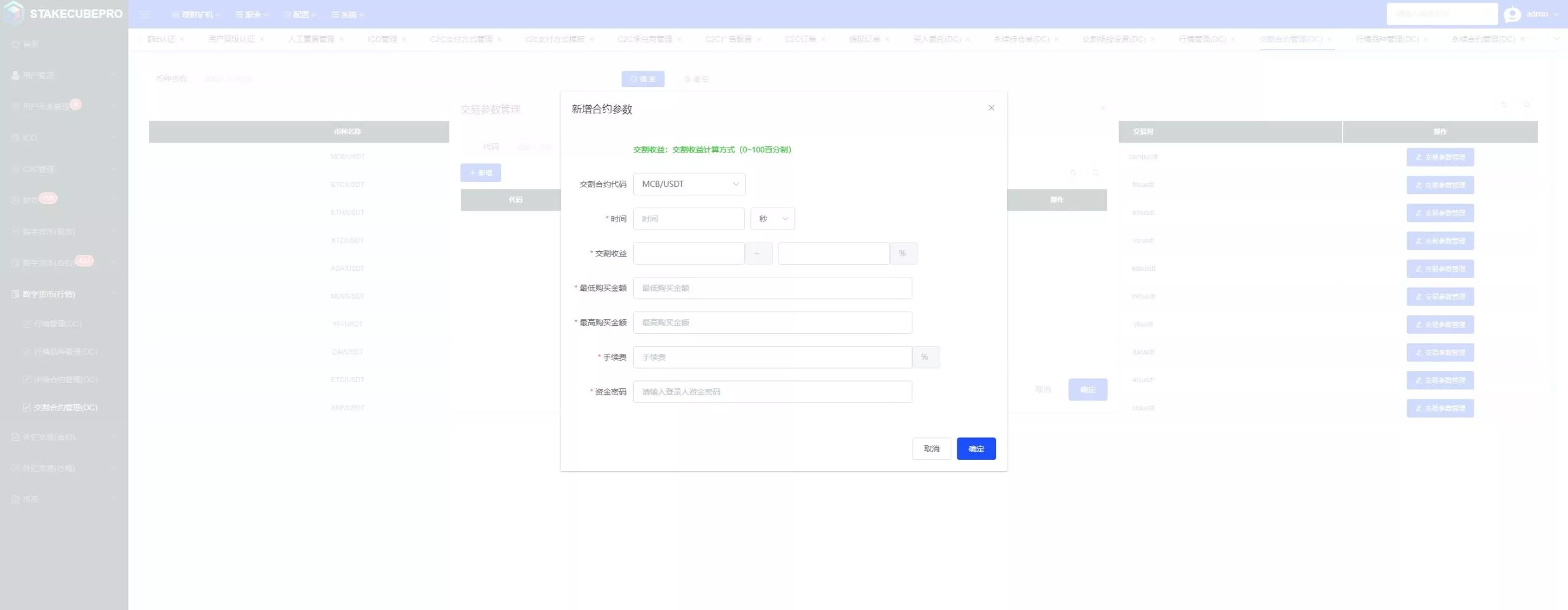This screenshot has height=610, width=1568.
Task: Expand 用户关系管理 in the sidebar
Action: tap(64, 106)
